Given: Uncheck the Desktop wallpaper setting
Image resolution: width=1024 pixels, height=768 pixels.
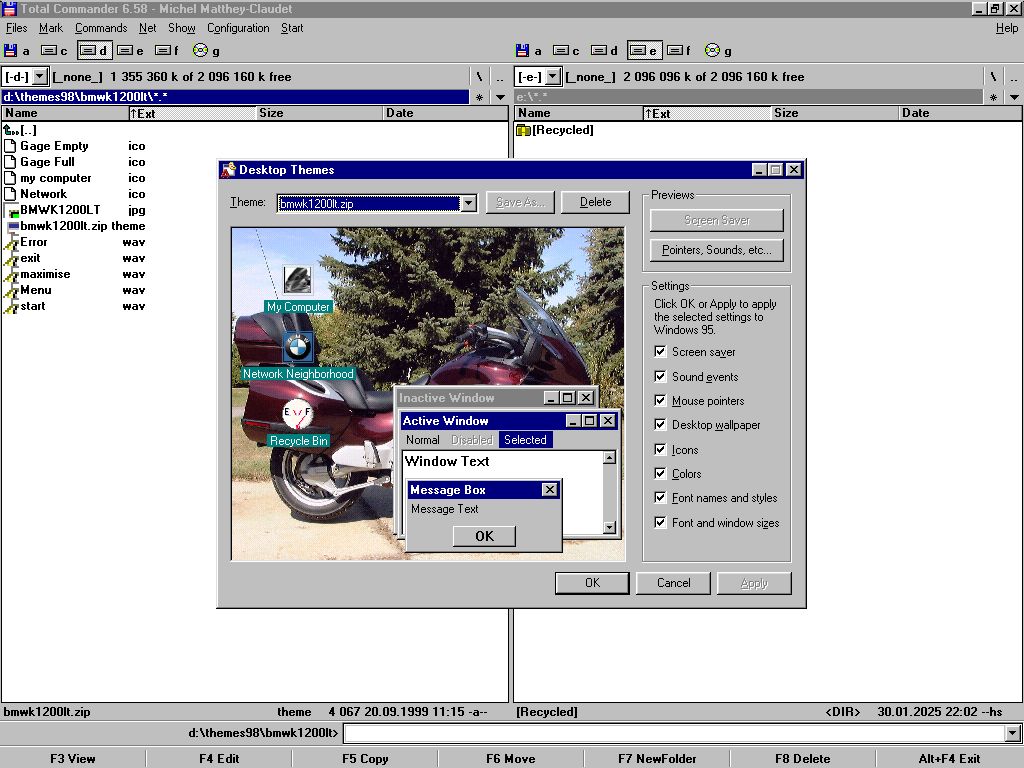Looking at the screenshot, I should [660, 425].
